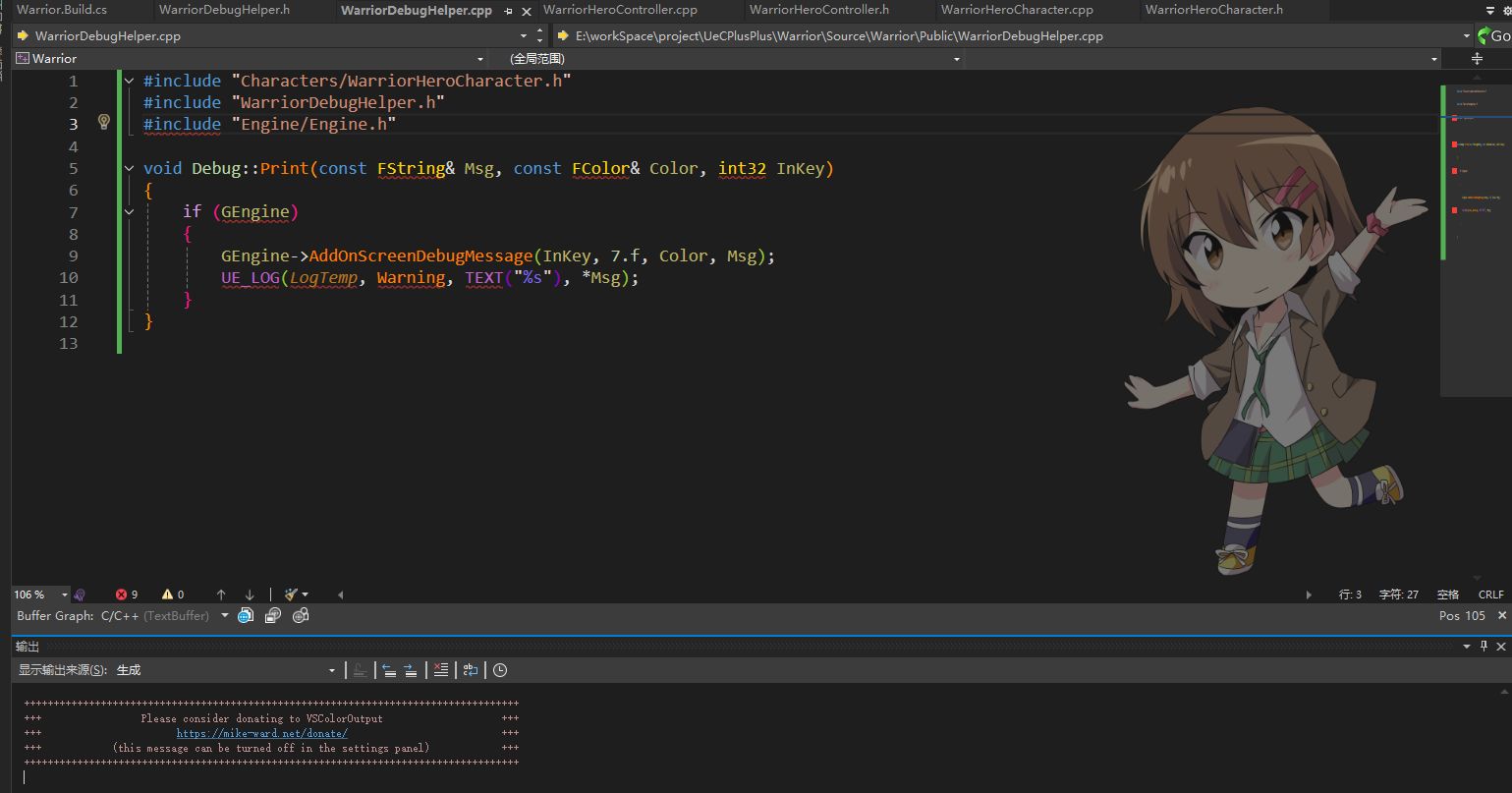Screen dimensions: 1512x793
Task: Collapse the include block on line 1
Action: [x=130, y=81]
